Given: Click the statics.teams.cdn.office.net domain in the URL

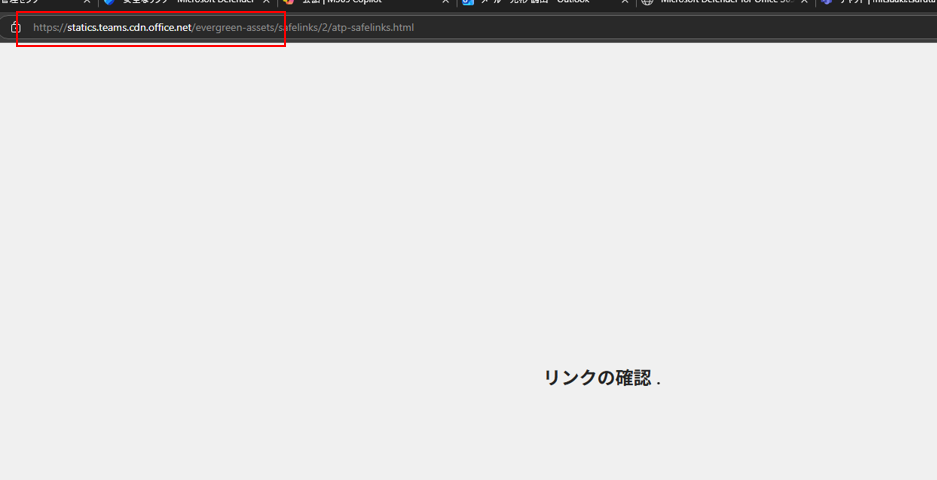Looking at the screenshot, I should [129, 27].
